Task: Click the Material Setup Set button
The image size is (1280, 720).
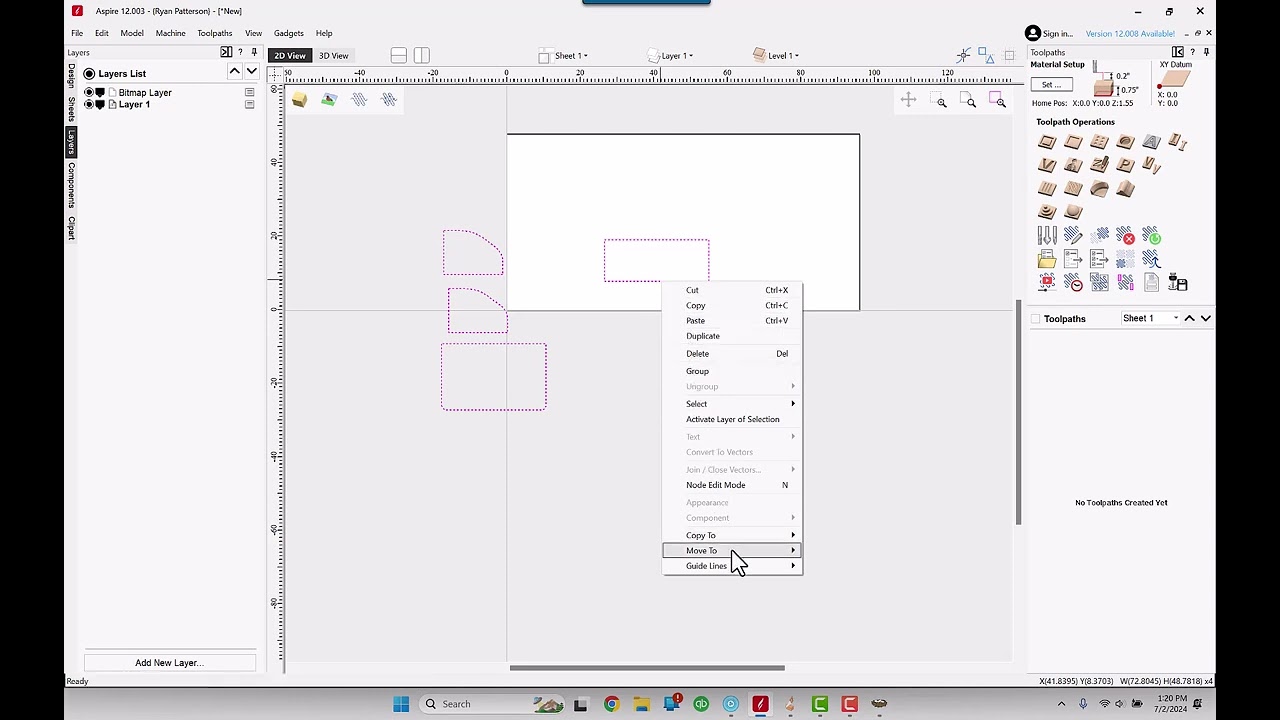Action: click(x=1052, y=84)
